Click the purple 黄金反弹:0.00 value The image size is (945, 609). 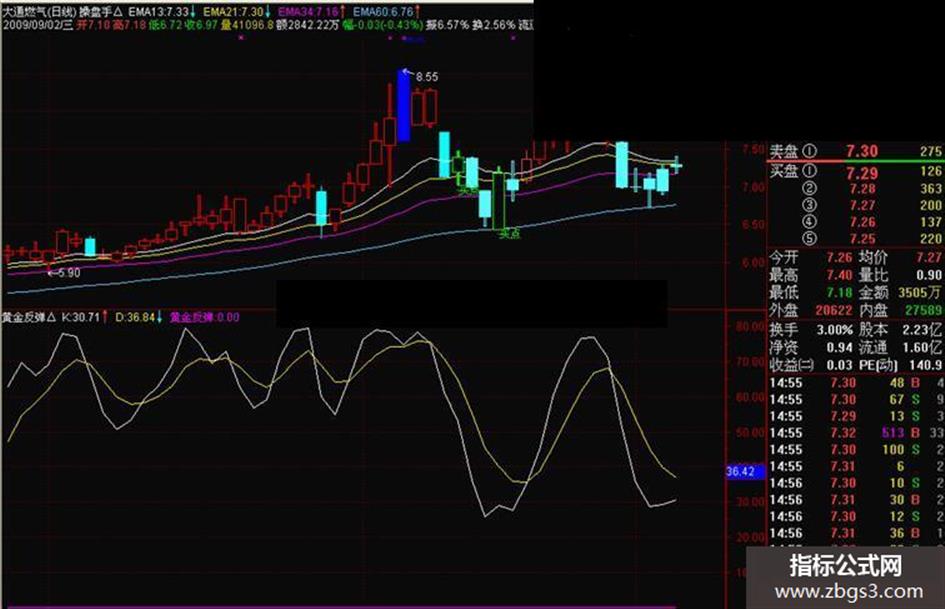tap(204, 317)
